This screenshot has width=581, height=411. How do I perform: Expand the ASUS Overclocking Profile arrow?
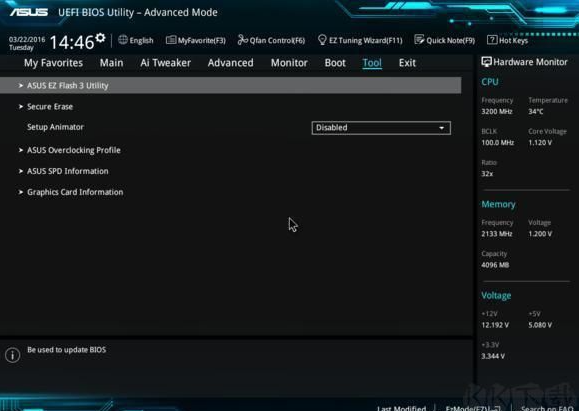21,150
